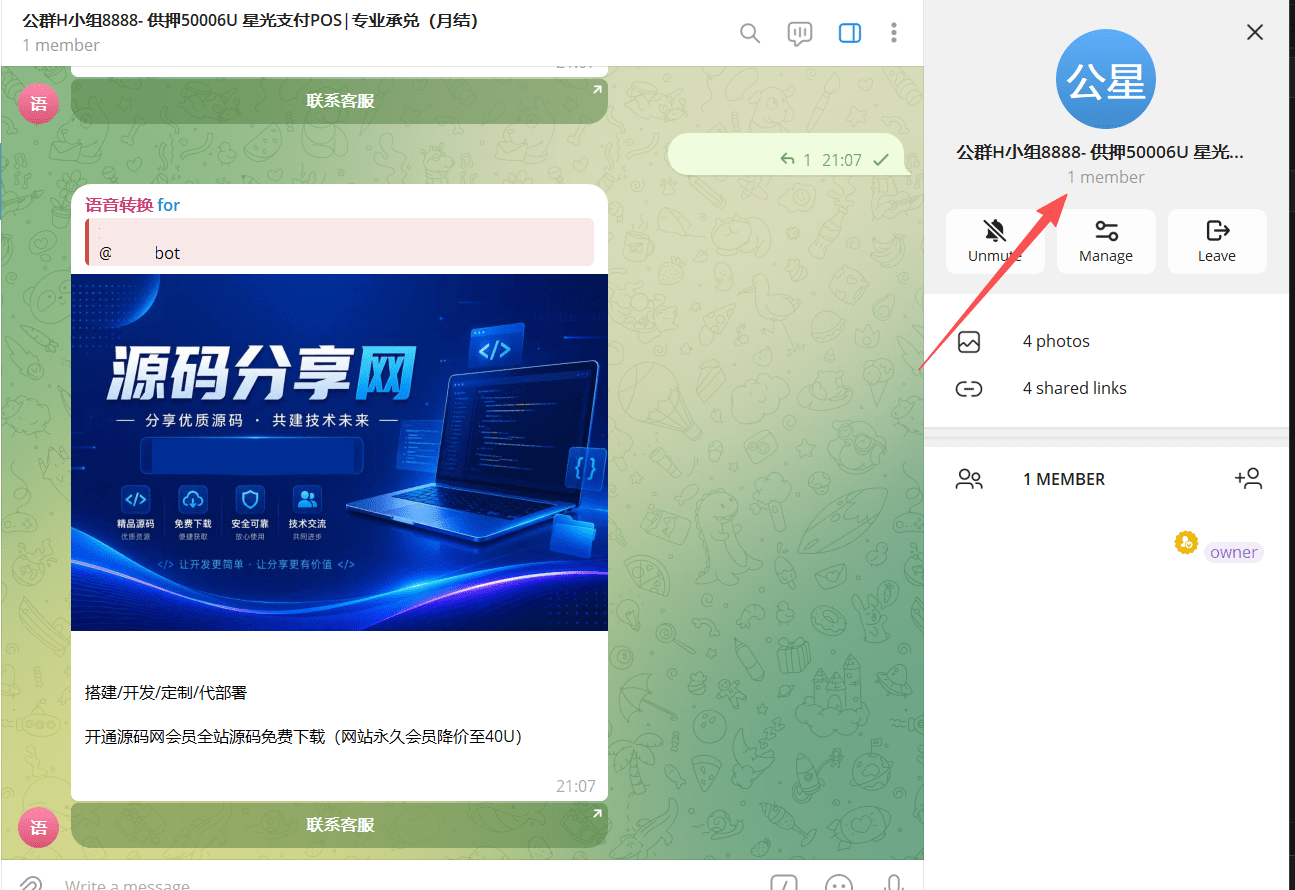Leave the group
Image resolution: width=1295 pixels, height=890 pixels.
click(x=1217, y=241)
